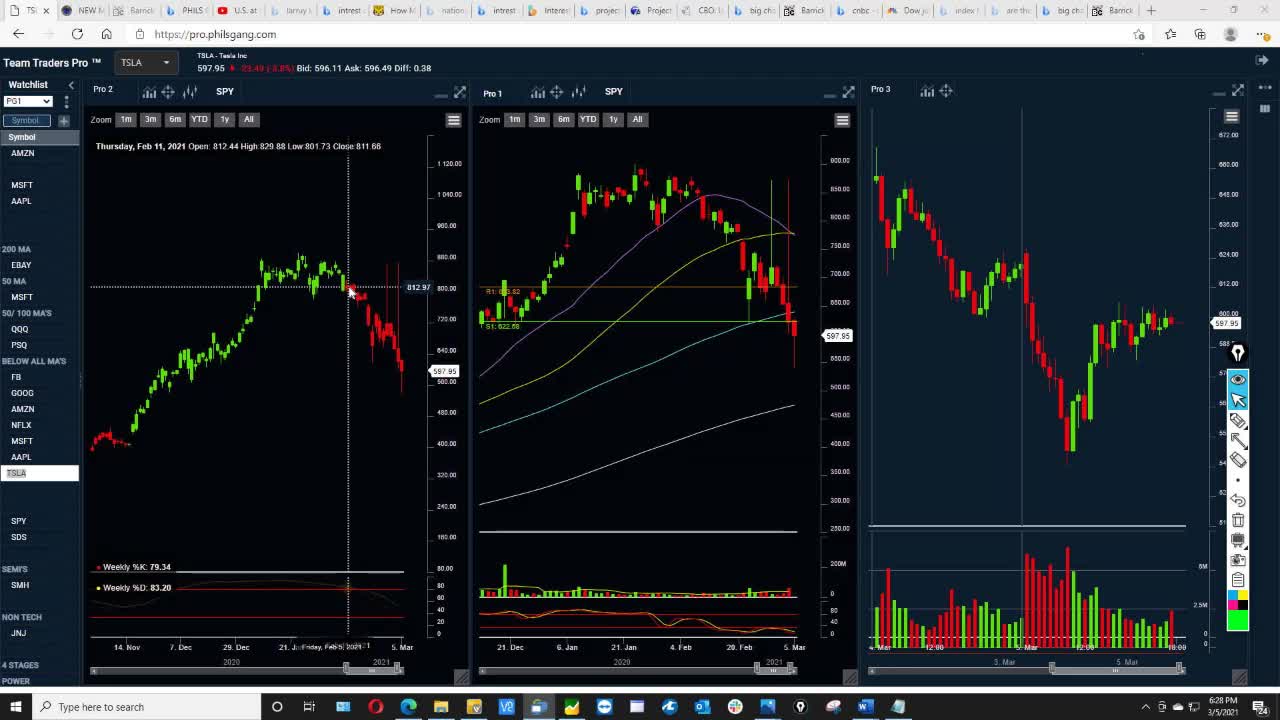Click crosshair tool icon in Pro 1 panel
This screenshot has width=1280, height=720.
(557, 92)
